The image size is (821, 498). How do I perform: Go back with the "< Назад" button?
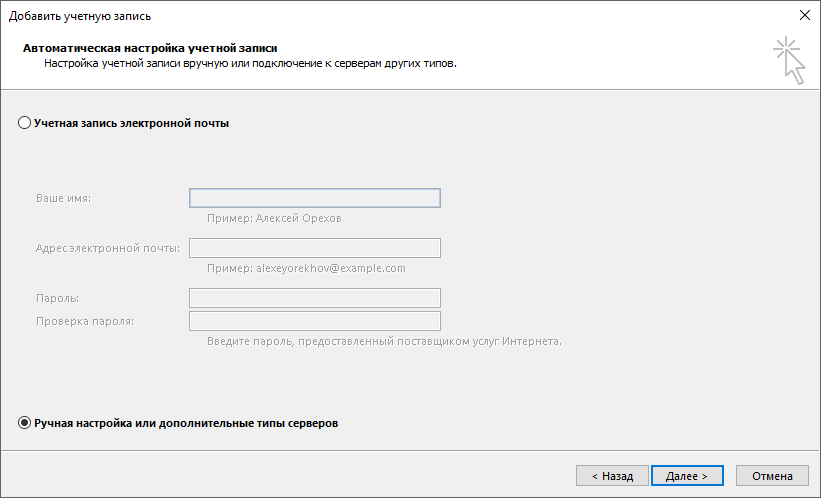[612, 476]
